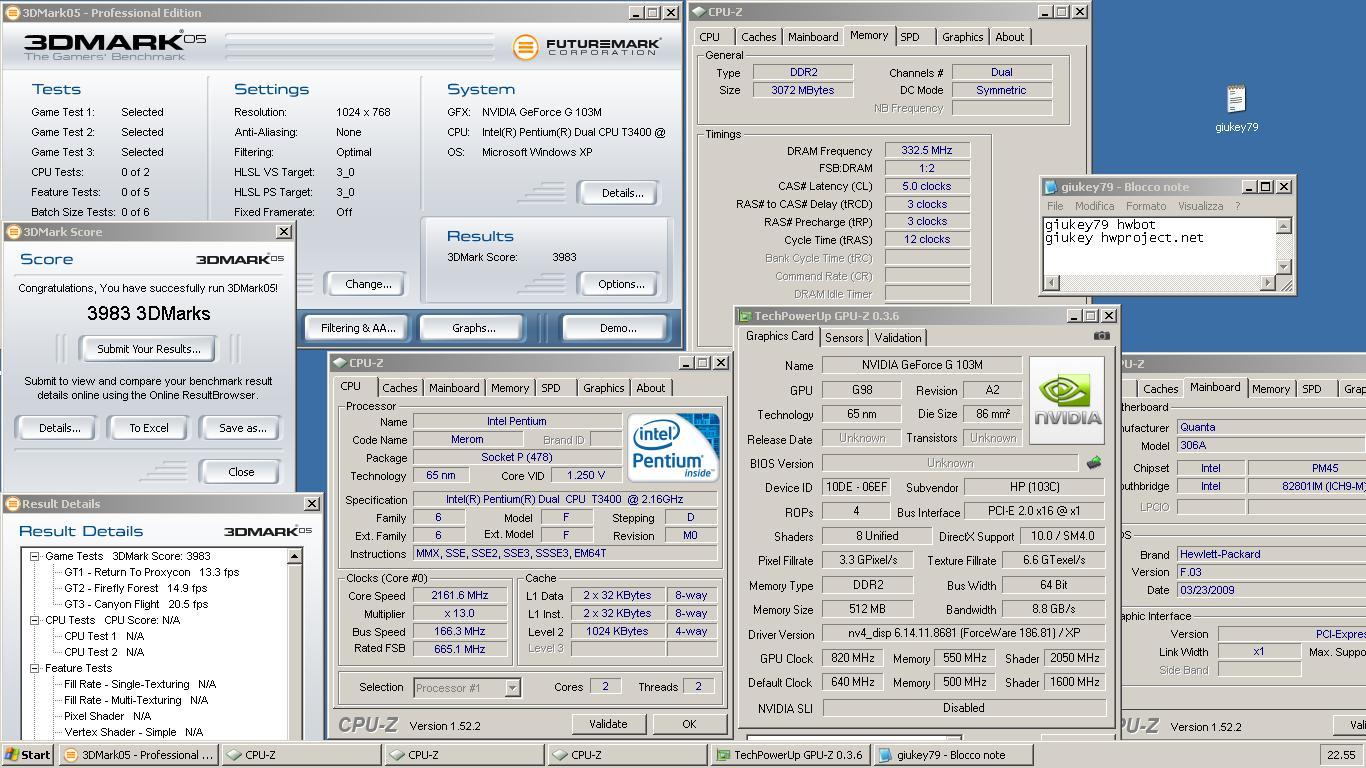This screenshot has width=1366, height=768.
Task: Click the Validate button in CPU-Z
Action: point(608,724)
